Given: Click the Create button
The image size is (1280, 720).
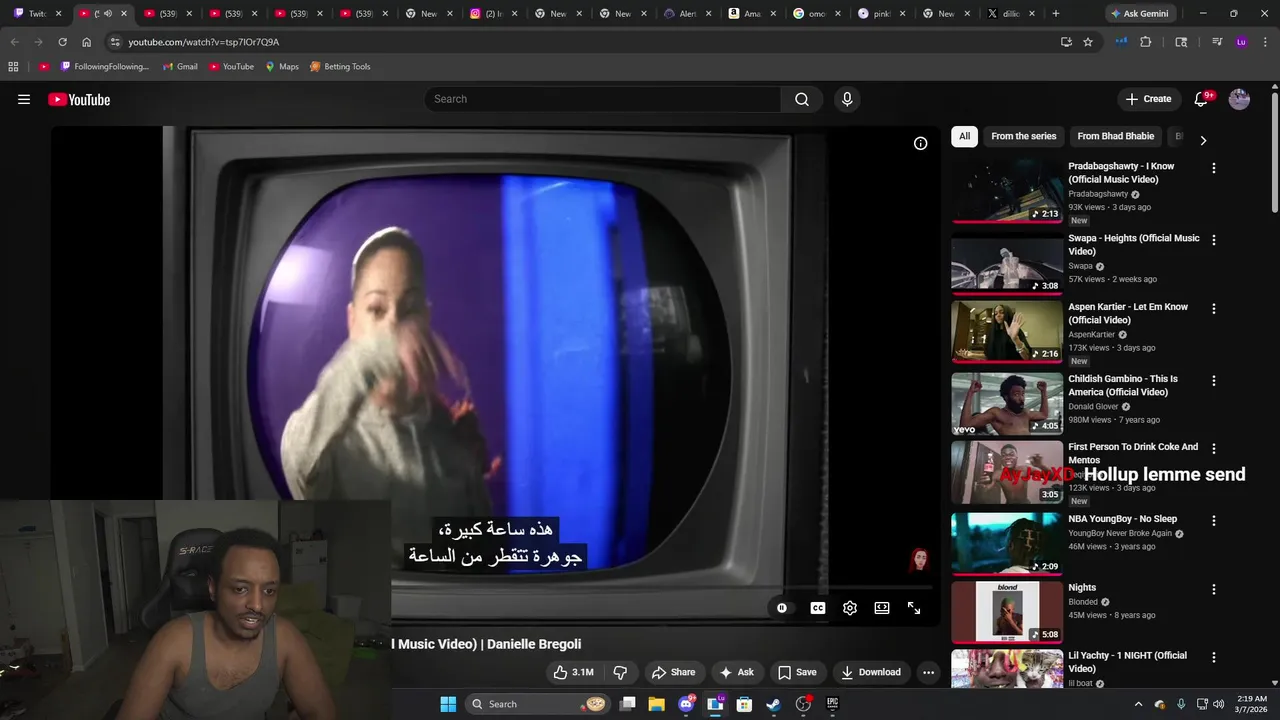Looking at the screenshot, I should 1148,99.
